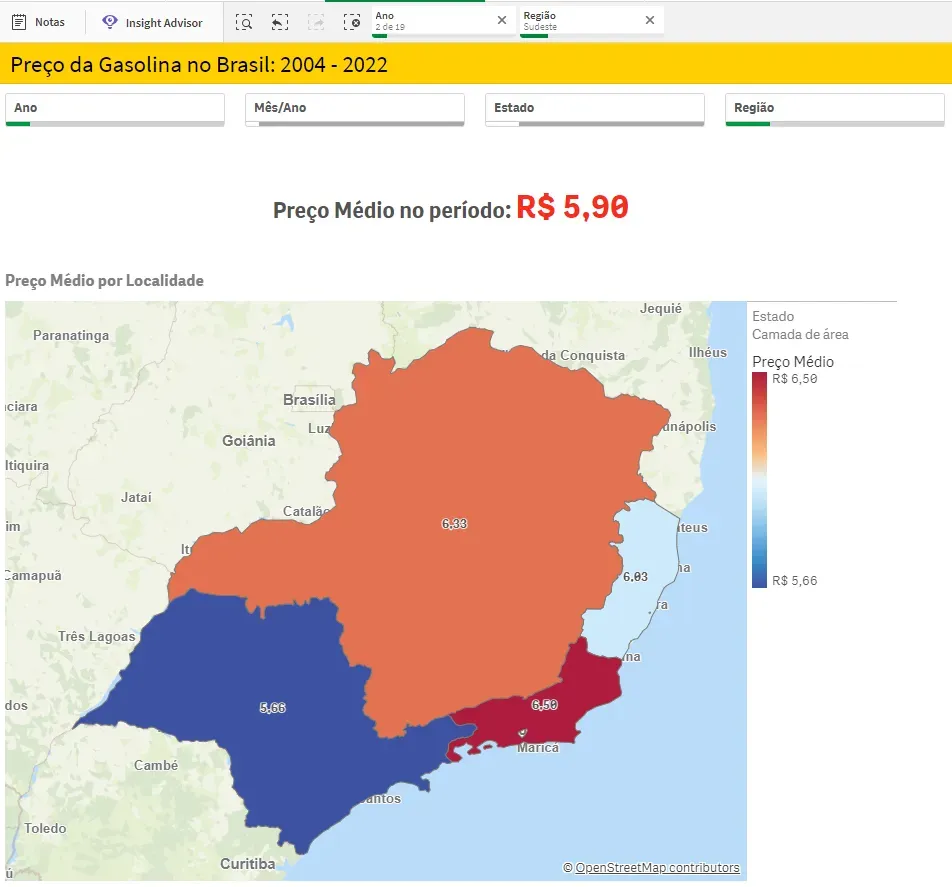Open the Estado filter pane
Viewport: 952px width, 887px height.
click(x=593, y=108)
